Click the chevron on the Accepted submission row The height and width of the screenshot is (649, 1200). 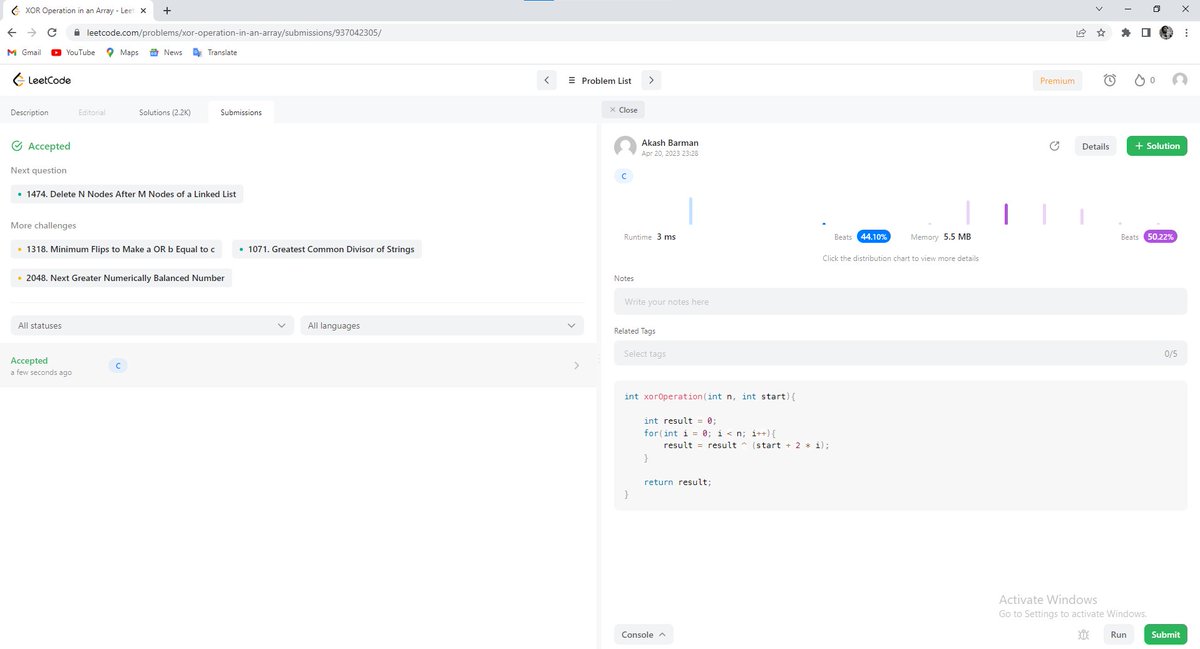pos(576,366)
